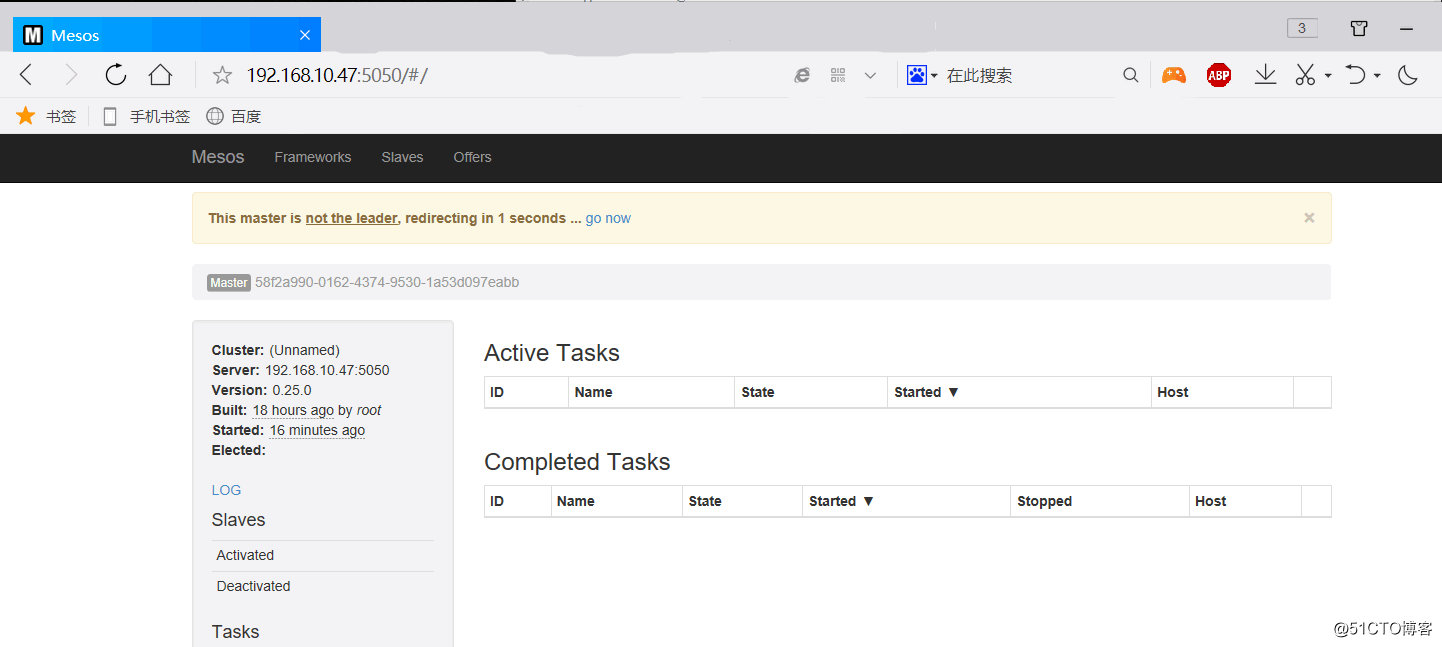
Task: Sort Active Tasks by Host column
Action: point(1222,392)
